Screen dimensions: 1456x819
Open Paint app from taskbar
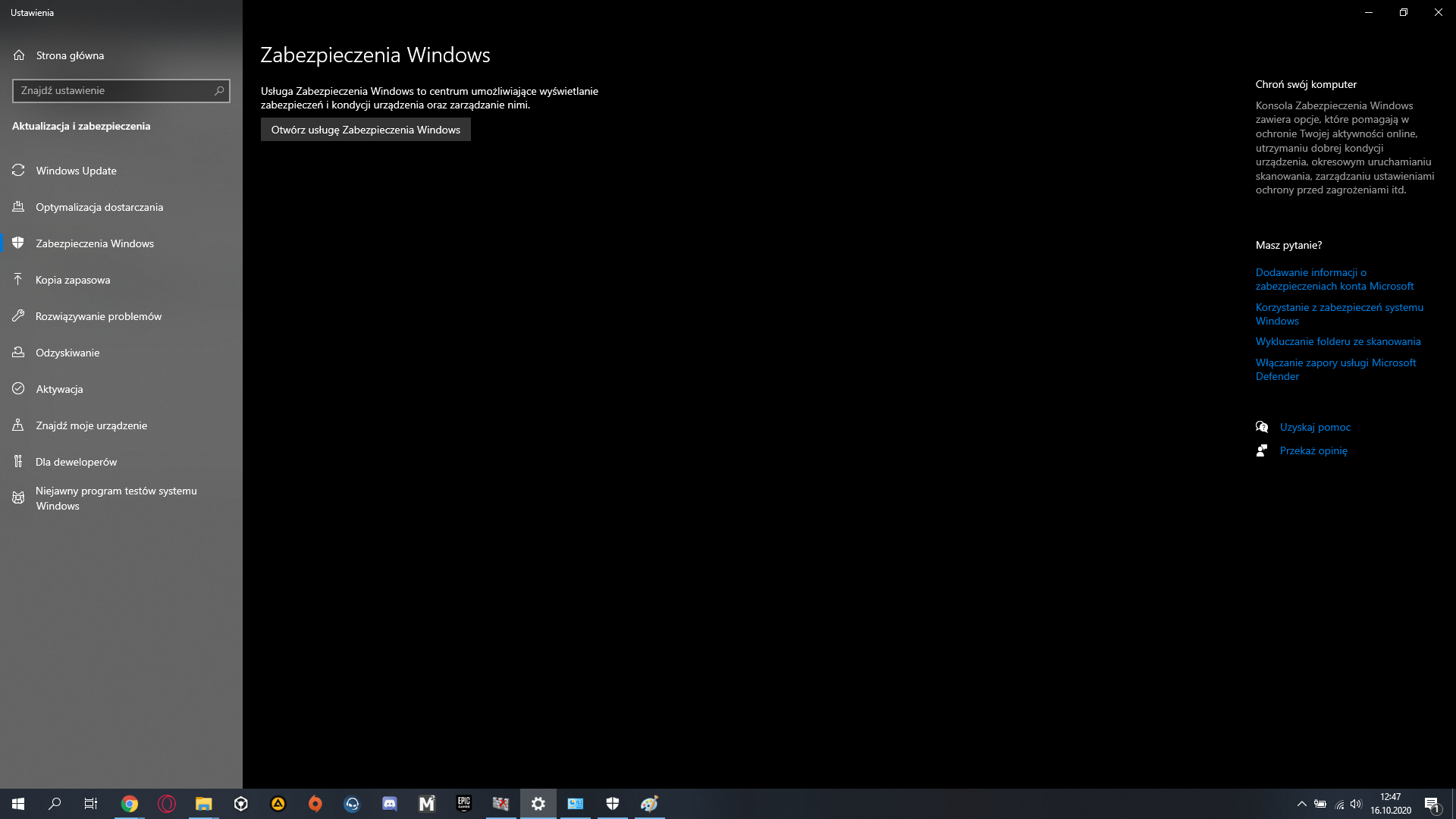point(650,804)
